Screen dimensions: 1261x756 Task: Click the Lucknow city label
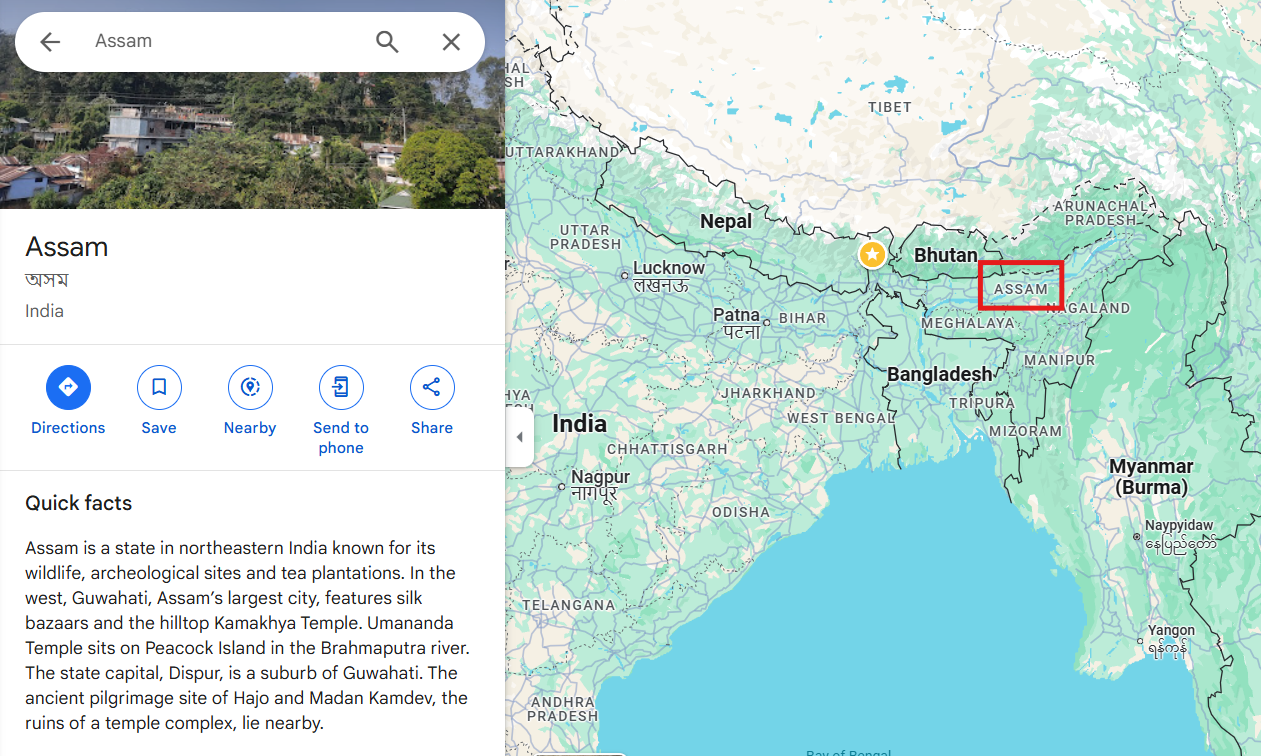click(x=668, y=268)
